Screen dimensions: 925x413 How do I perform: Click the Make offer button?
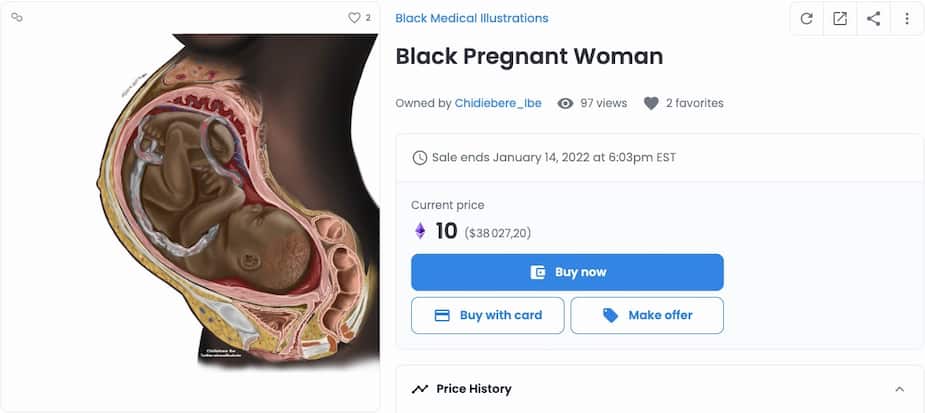(x=647, y=315)
